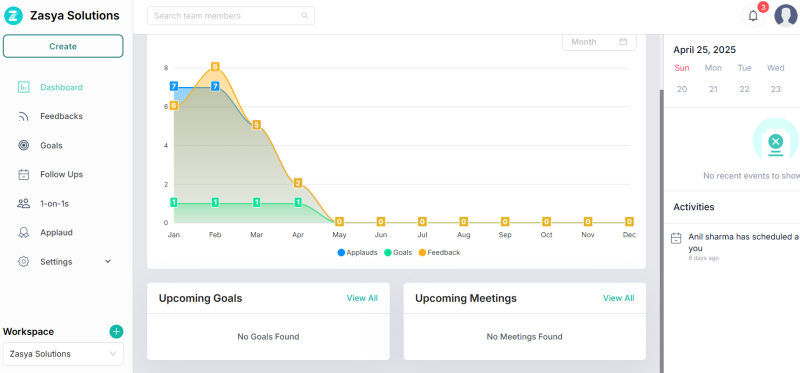This screenshot has width=800, height=373.
Task: Click the Create button
Action: pos(63,46)
